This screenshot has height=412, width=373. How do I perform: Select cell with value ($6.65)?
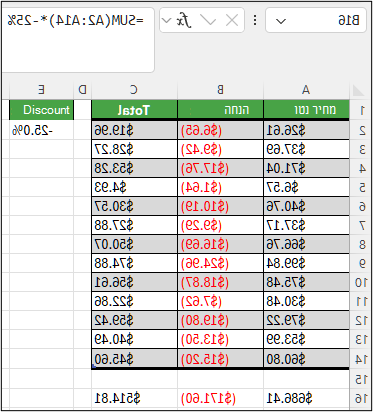tap(220, 130)
